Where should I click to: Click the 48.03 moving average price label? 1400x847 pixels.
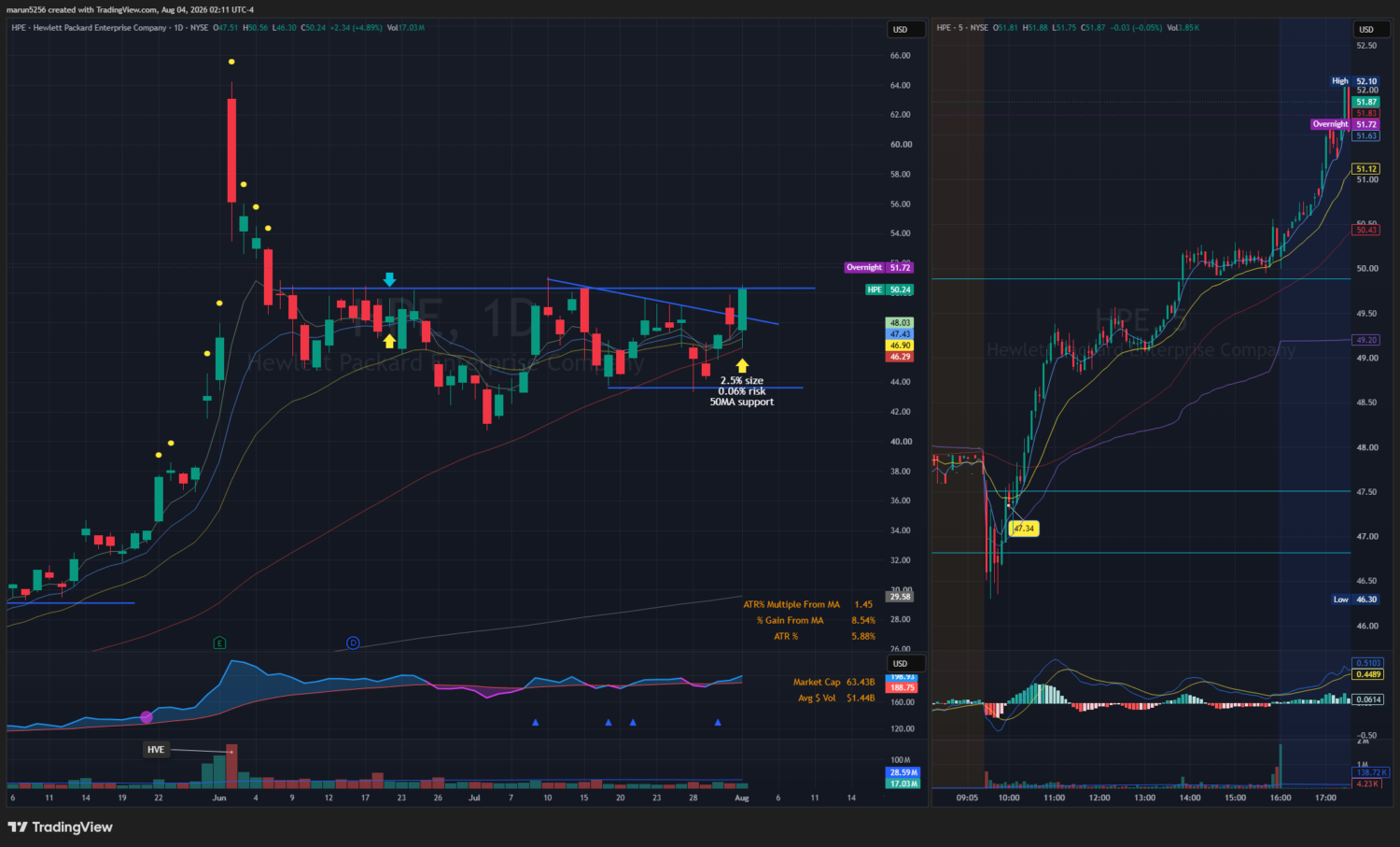[x=900, y=323]
